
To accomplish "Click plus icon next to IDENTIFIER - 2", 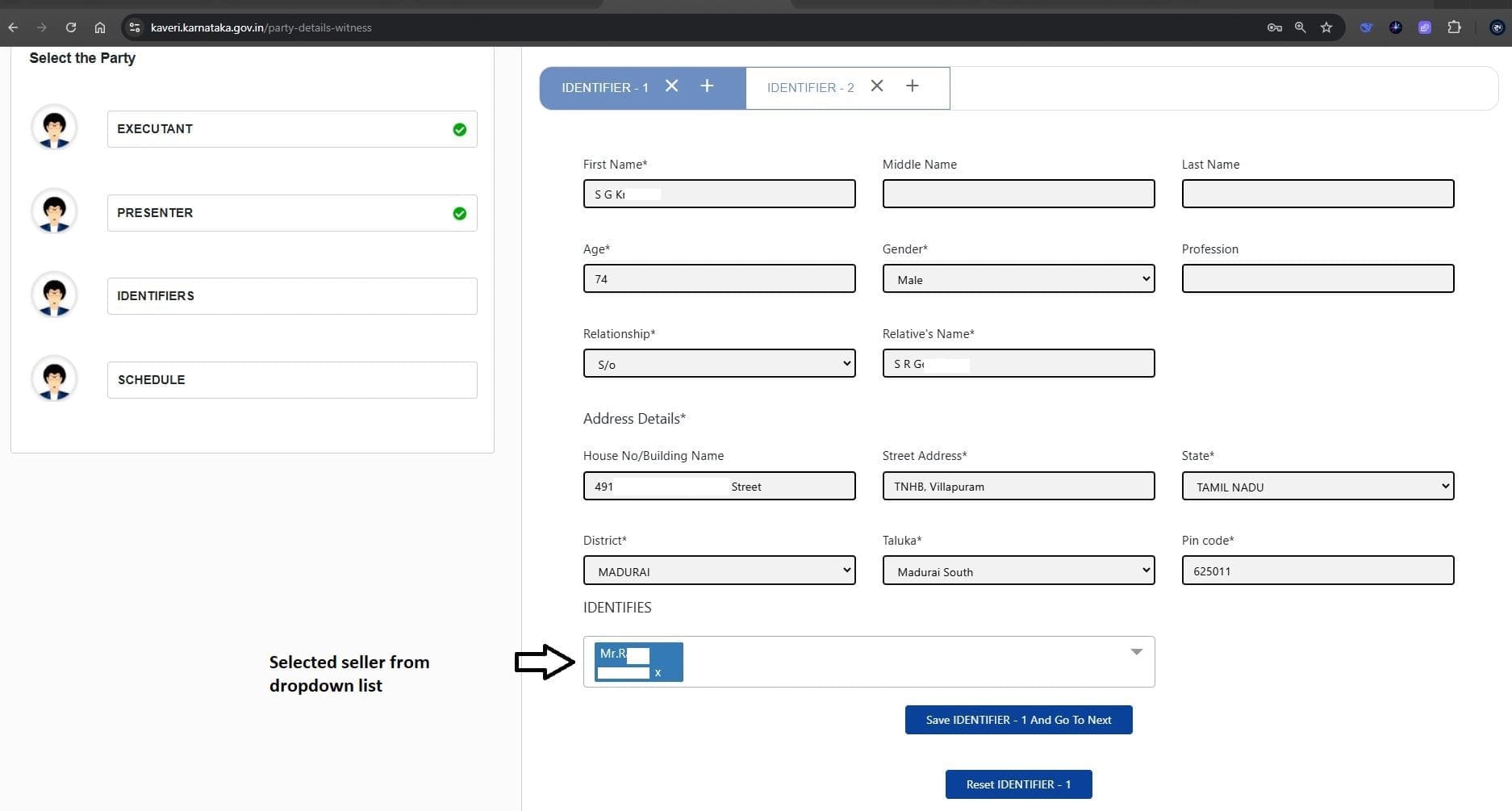I will 912,86.
